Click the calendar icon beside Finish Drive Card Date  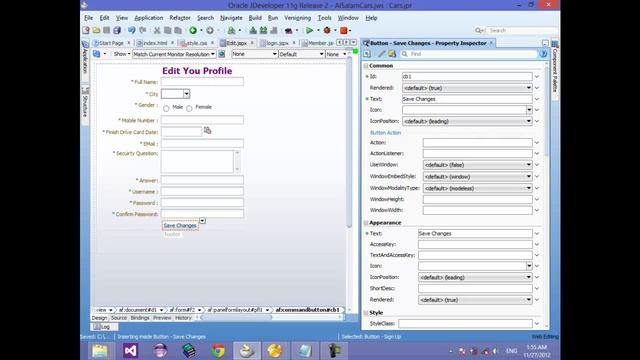click(207, 131)
